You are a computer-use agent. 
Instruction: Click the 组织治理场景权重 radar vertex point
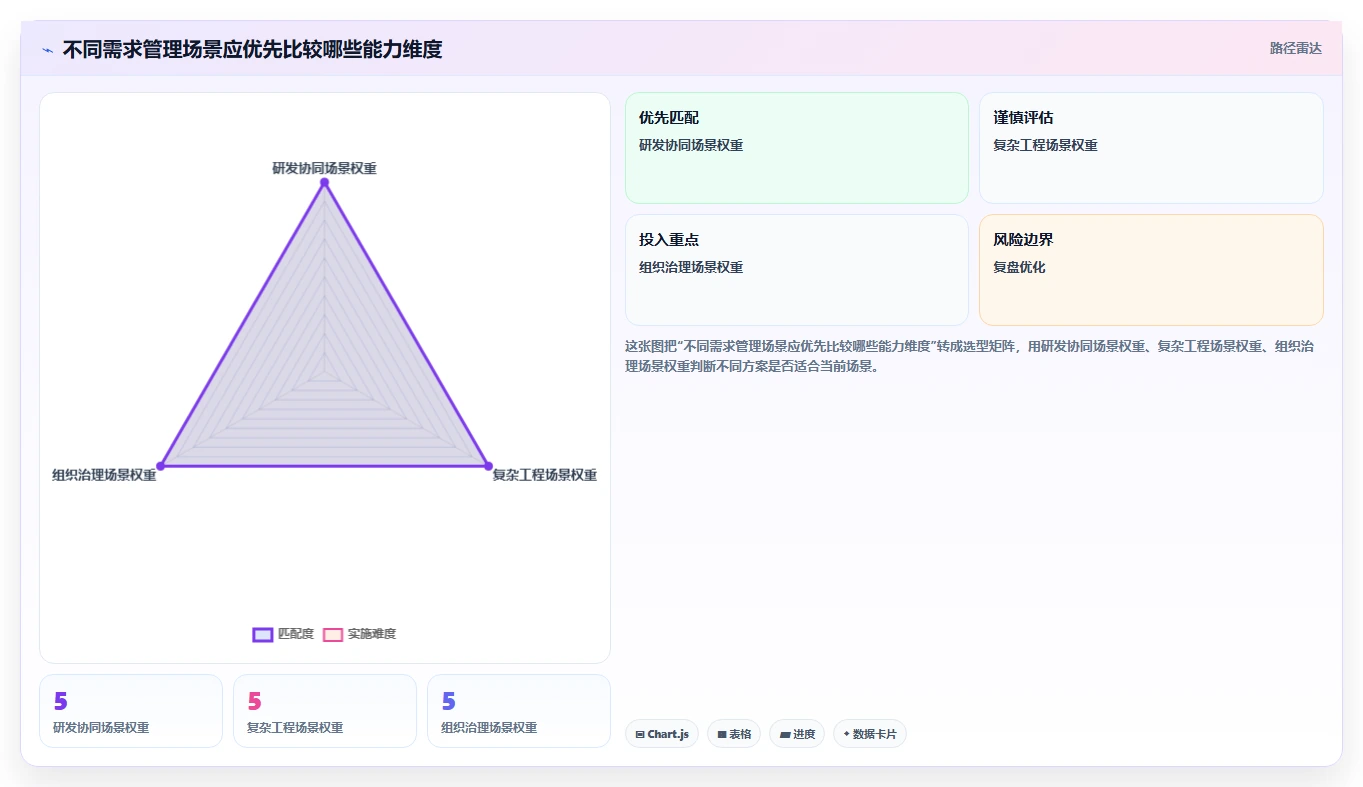pyautogui.click(x=160, y=466)
